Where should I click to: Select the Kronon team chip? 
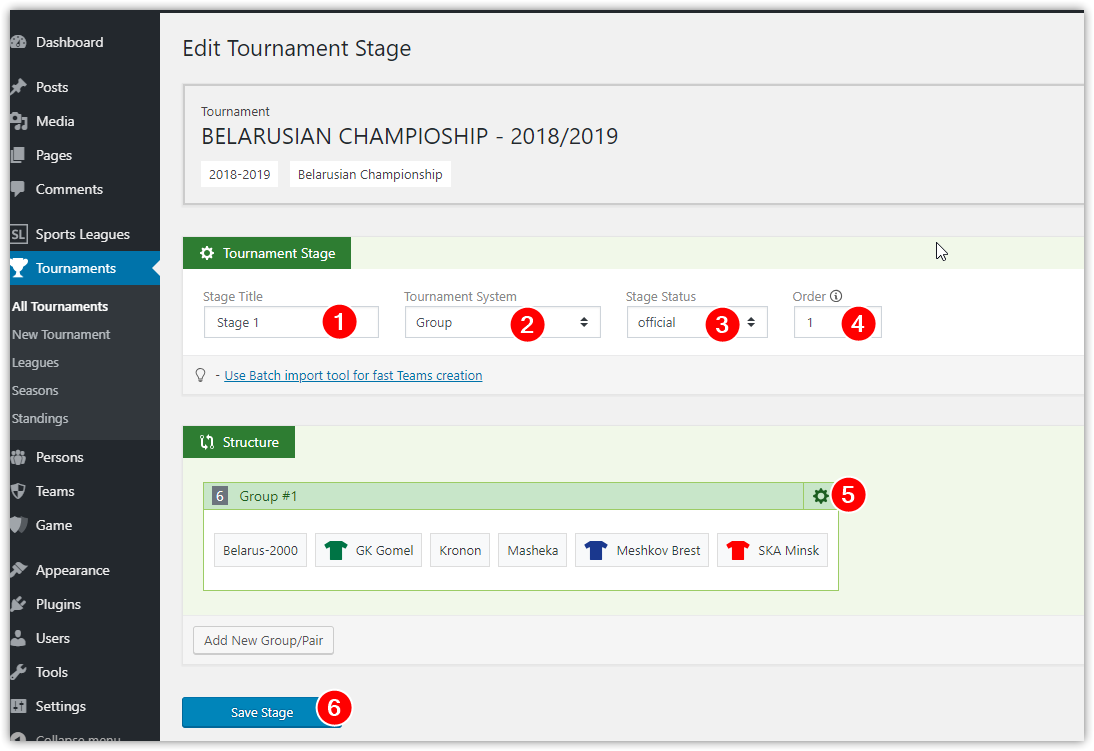[x=460, y=550]
